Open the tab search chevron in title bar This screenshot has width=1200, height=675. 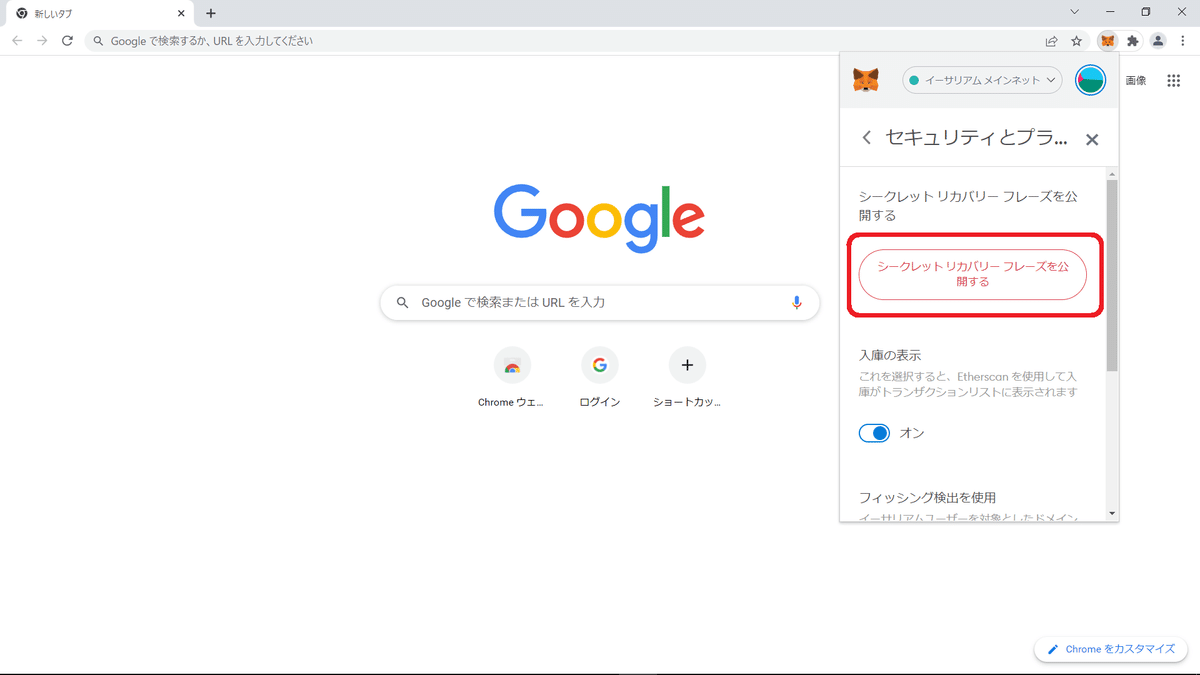click(x=1075, y=12)
